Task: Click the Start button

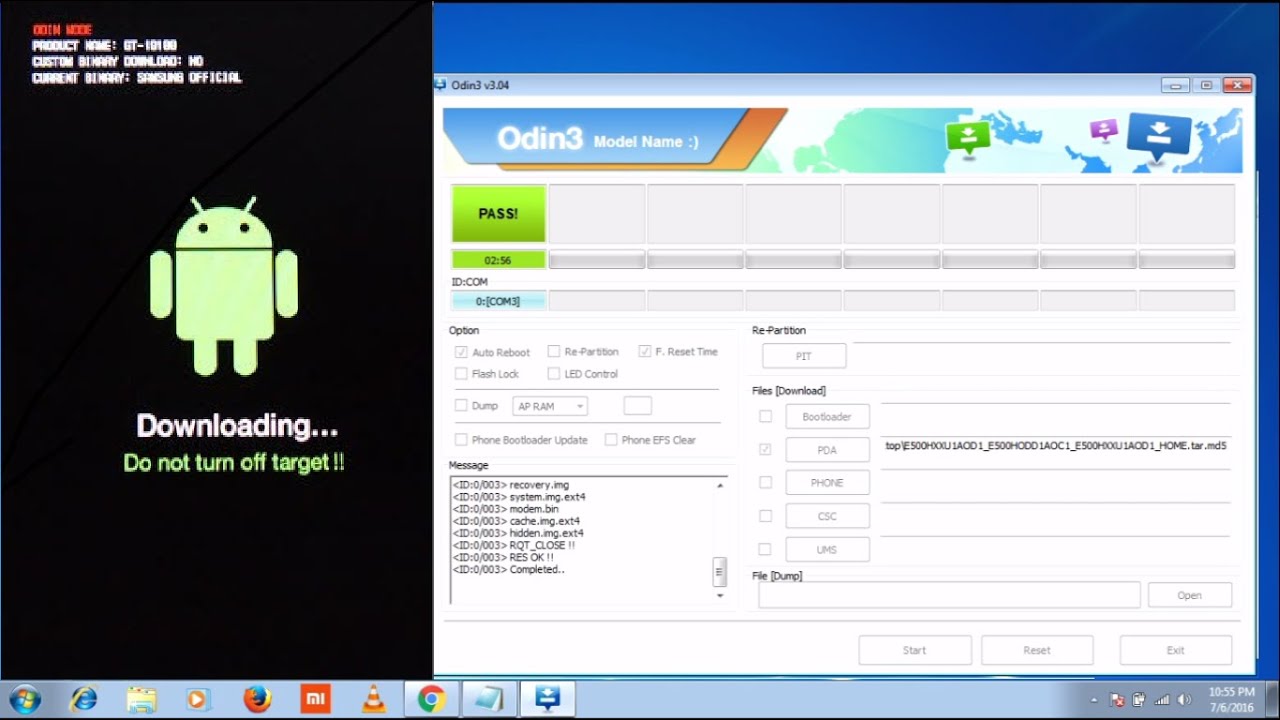Action: coord(915,650)
